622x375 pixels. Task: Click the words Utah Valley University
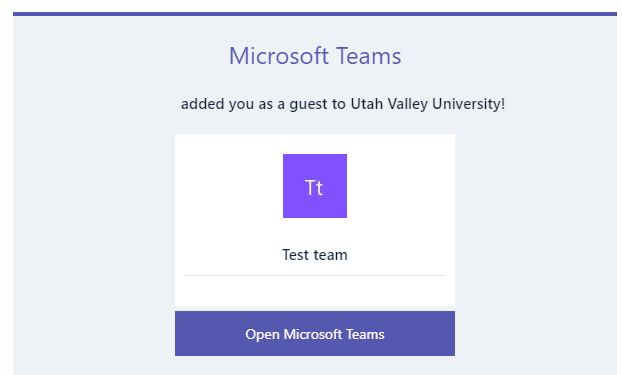[426, 104]
